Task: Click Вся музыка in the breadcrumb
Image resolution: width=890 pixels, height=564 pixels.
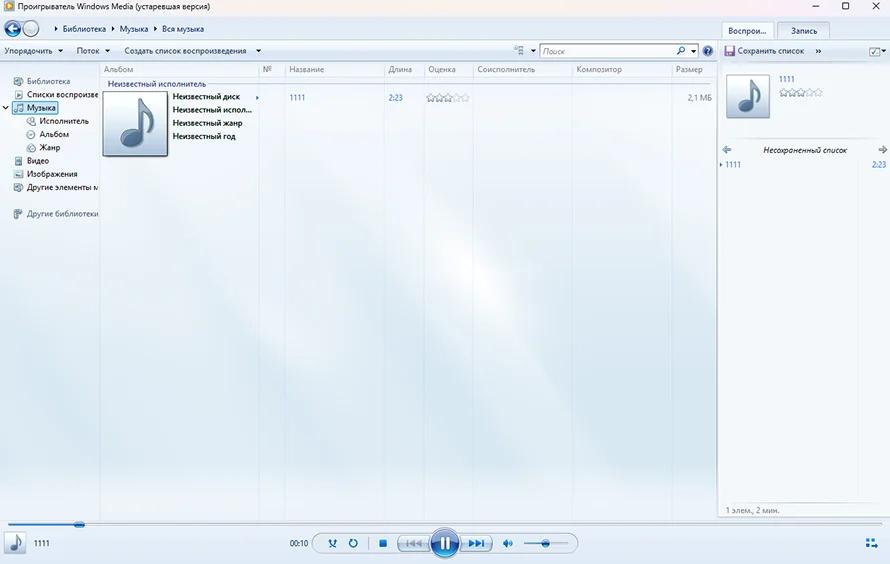Action: coord(183,28)
